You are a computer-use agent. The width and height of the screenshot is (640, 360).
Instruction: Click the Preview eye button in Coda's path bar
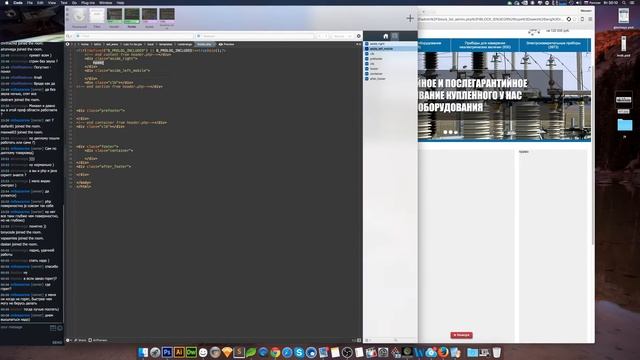point(227,44)
